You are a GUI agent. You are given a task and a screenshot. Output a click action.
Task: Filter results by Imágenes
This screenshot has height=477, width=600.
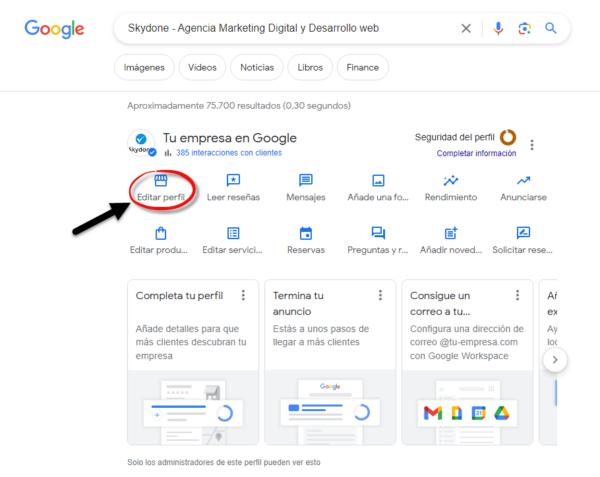pos(144,67)
